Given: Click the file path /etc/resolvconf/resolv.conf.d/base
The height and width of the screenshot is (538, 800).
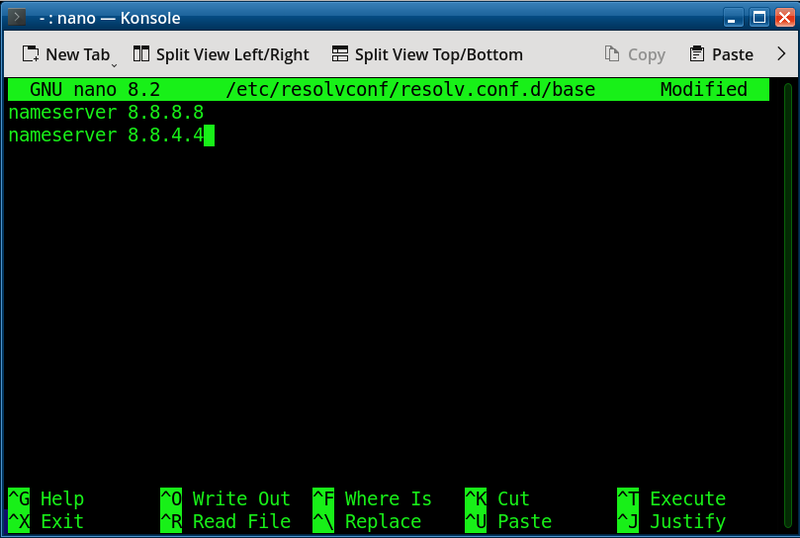Looking at the screenshot, I should click(x=410, y=89).
